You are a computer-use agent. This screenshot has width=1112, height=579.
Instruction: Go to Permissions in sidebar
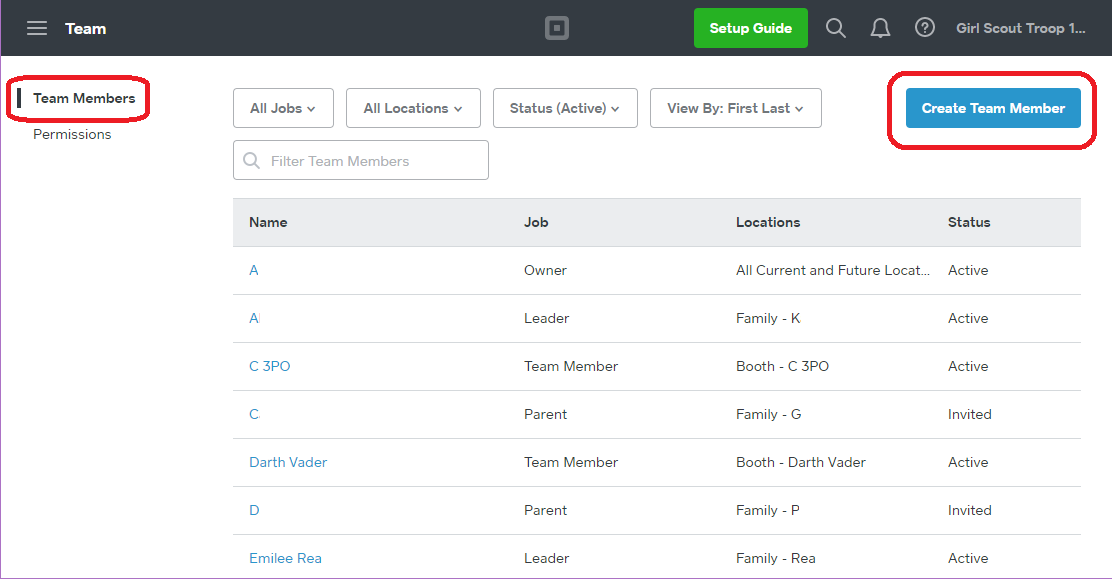[72, 134]
